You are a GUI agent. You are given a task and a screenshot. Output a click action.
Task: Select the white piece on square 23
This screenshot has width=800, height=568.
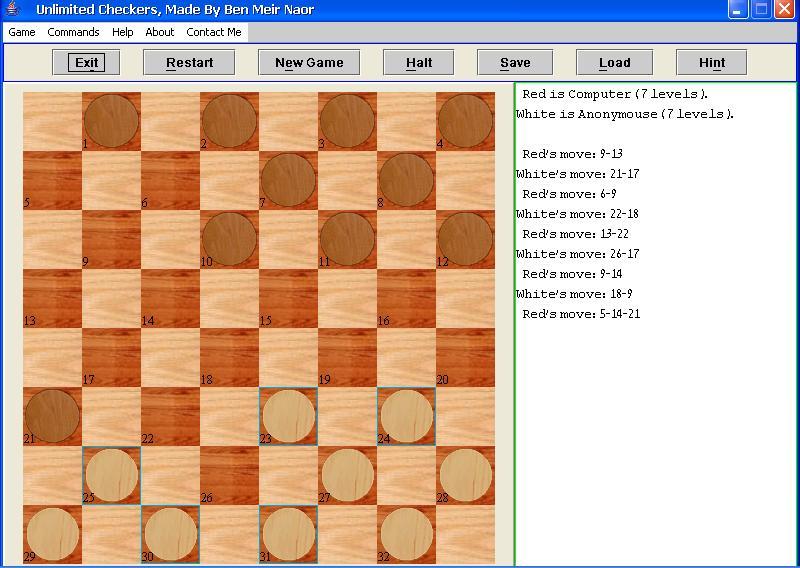point(288,416)
